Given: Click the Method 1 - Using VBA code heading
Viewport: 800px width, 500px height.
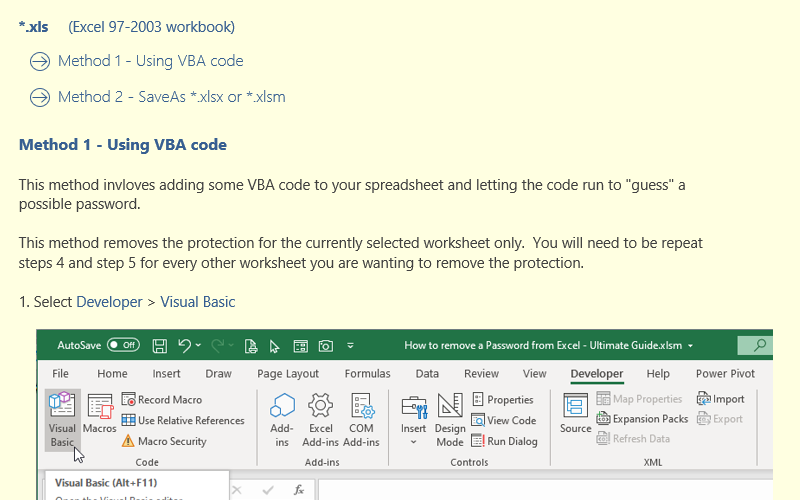Looking at the screenshot, I should tap(122, 144).
